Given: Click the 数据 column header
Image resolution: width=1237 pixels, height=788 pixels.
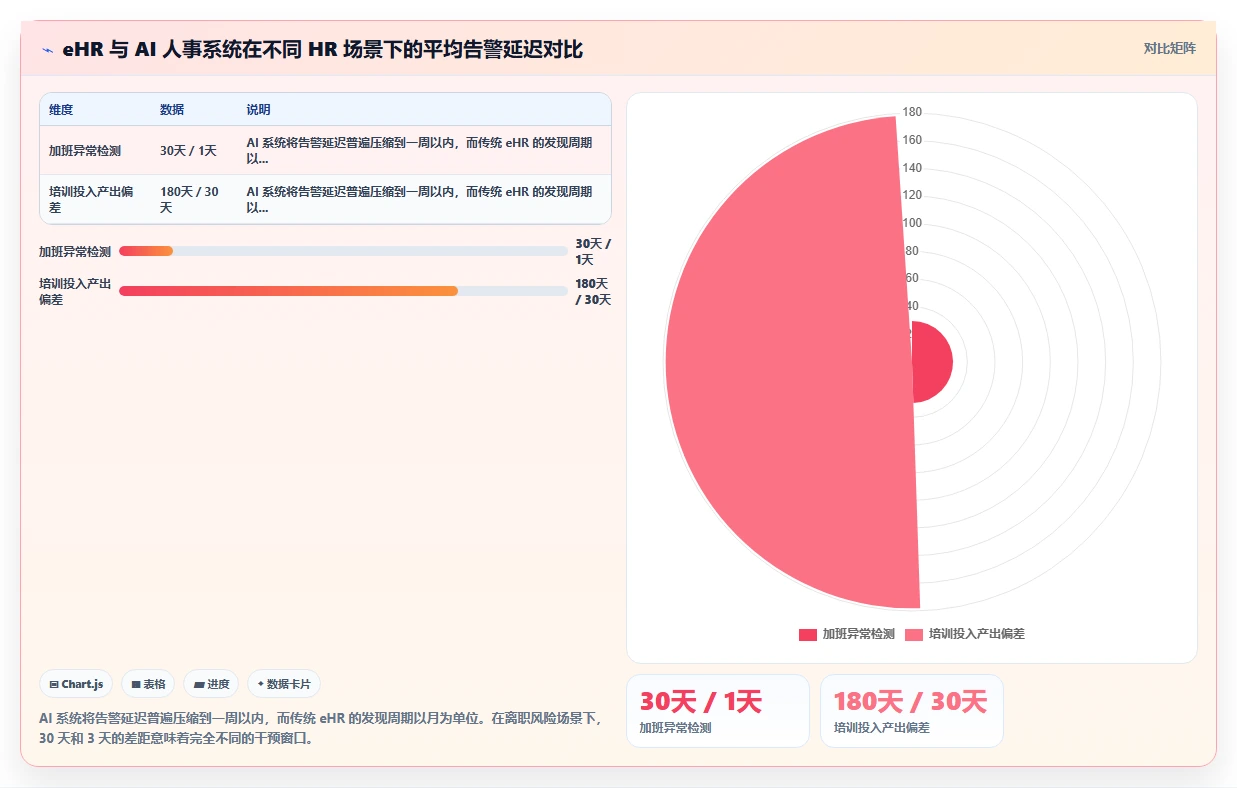Looking at the screenshot, I should point(172,110).
